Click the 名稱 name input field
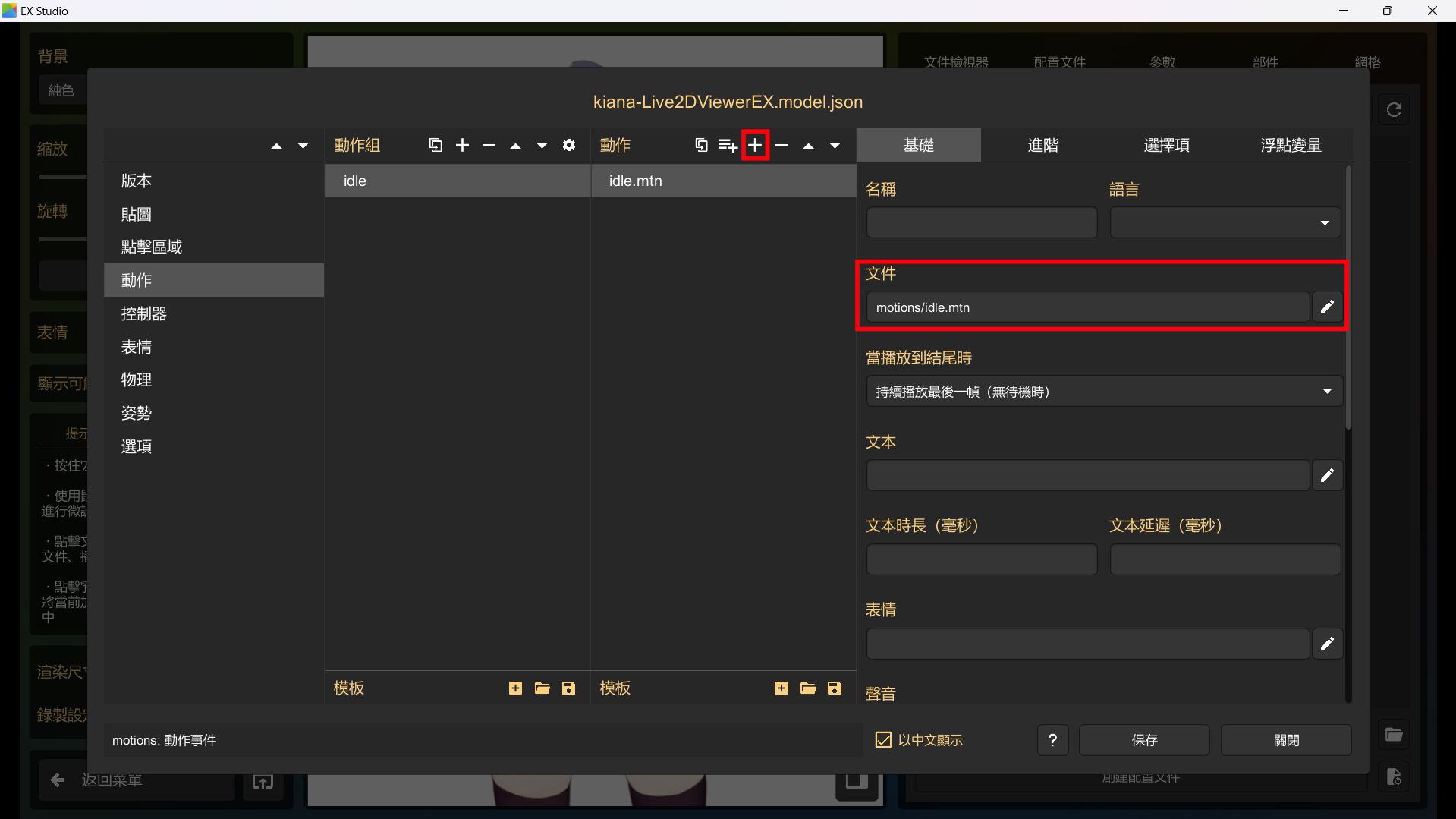1456x819 pixels. tap(981, 223)
